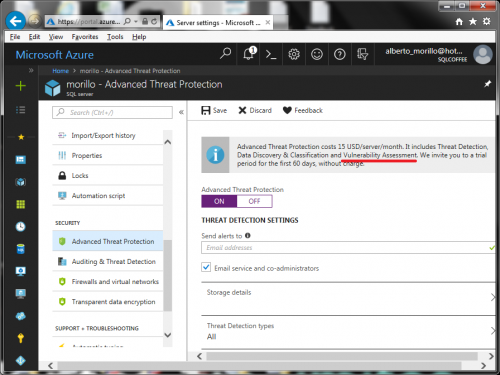Click the address bar refresh icon

(x=154, y=22)
